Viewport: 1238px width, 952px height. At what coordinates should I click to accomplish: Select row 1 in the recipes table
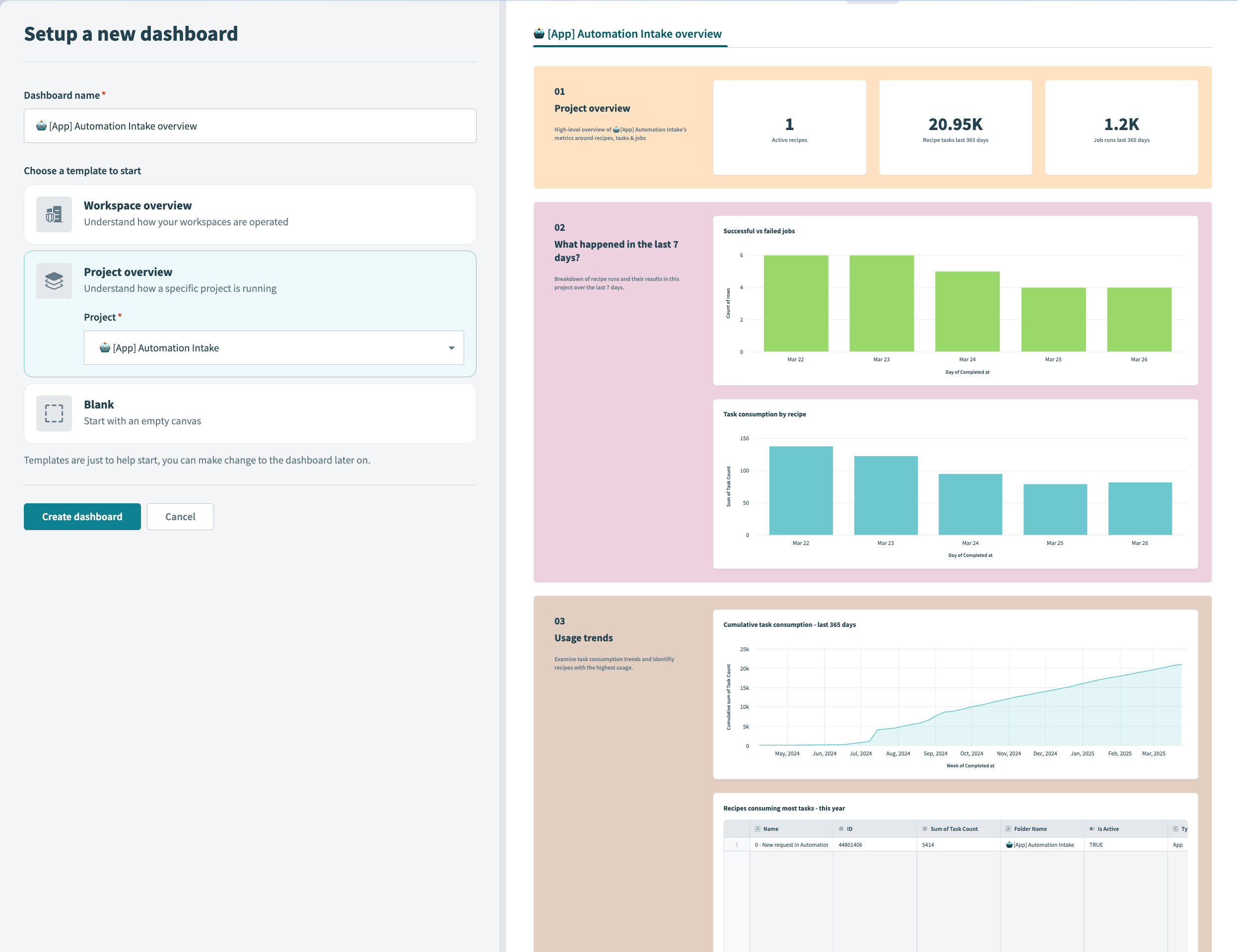(737, 844)
